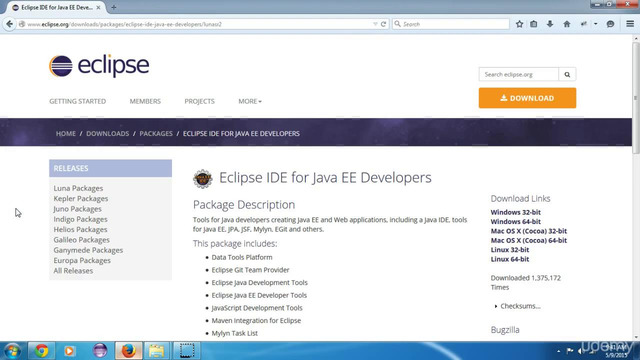Click the Eclipse logo

click(x=99, y=66)
